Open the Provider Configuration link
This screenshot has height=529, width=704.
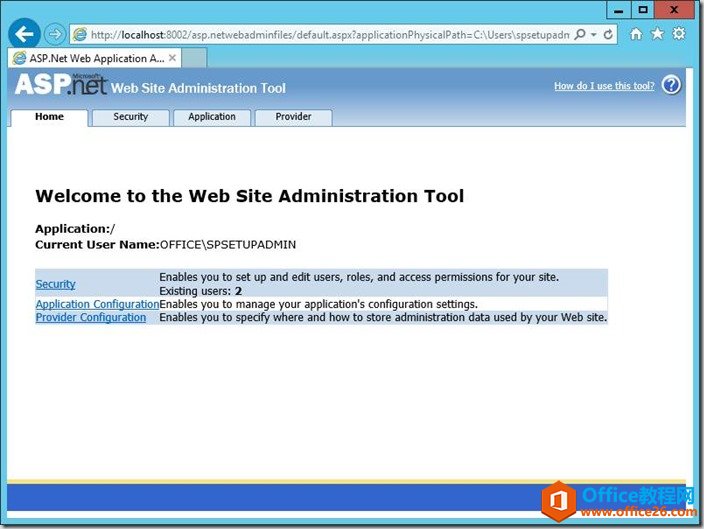(x=91, y=317)
